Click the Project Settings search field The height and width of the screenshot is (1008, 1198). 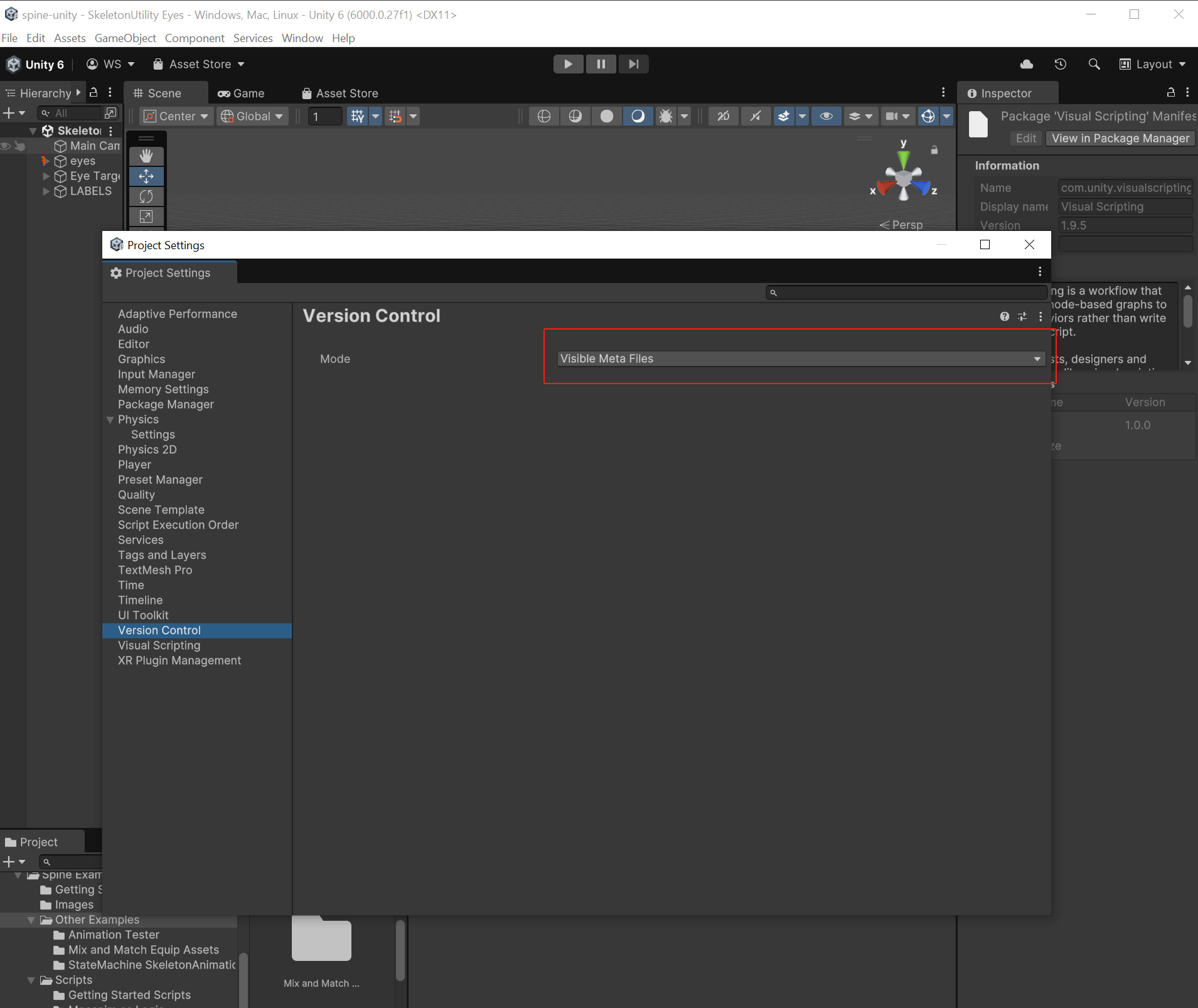point(906,292)
